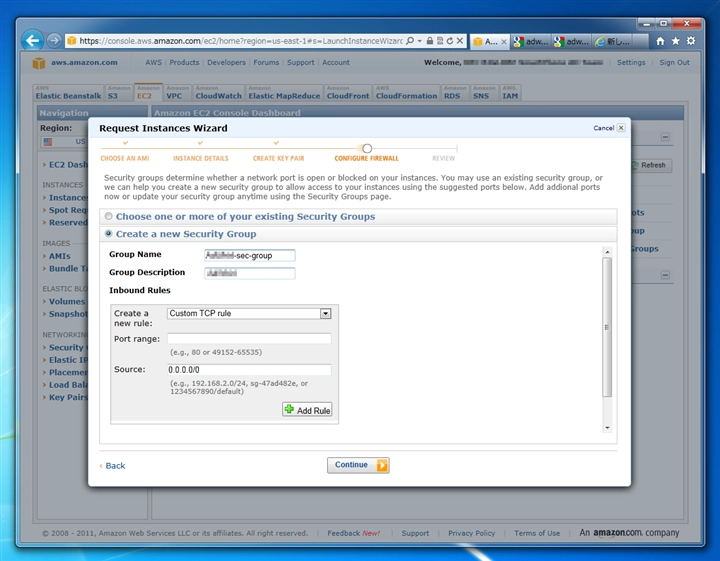
Task: Click the Choose an AMI wizard step
Action: pos(125,158)
